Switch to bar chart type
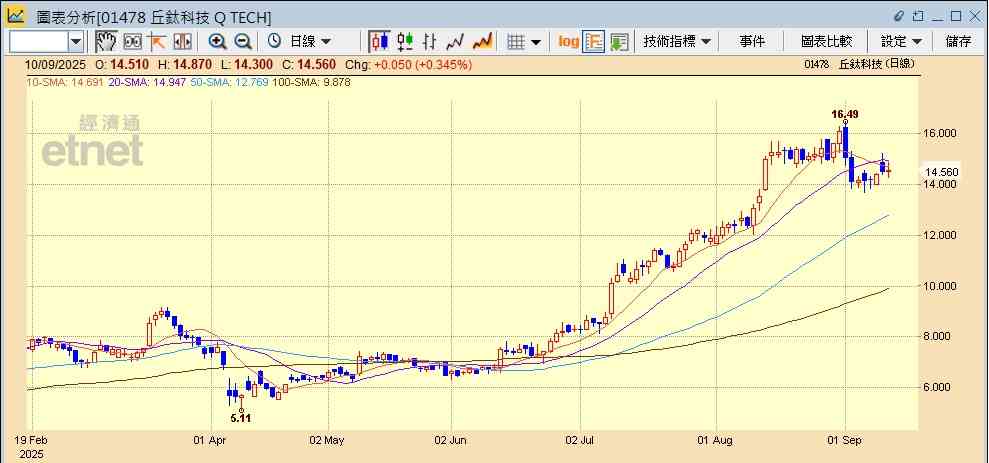This screenshot has height=463, width=989. (430, 42)
